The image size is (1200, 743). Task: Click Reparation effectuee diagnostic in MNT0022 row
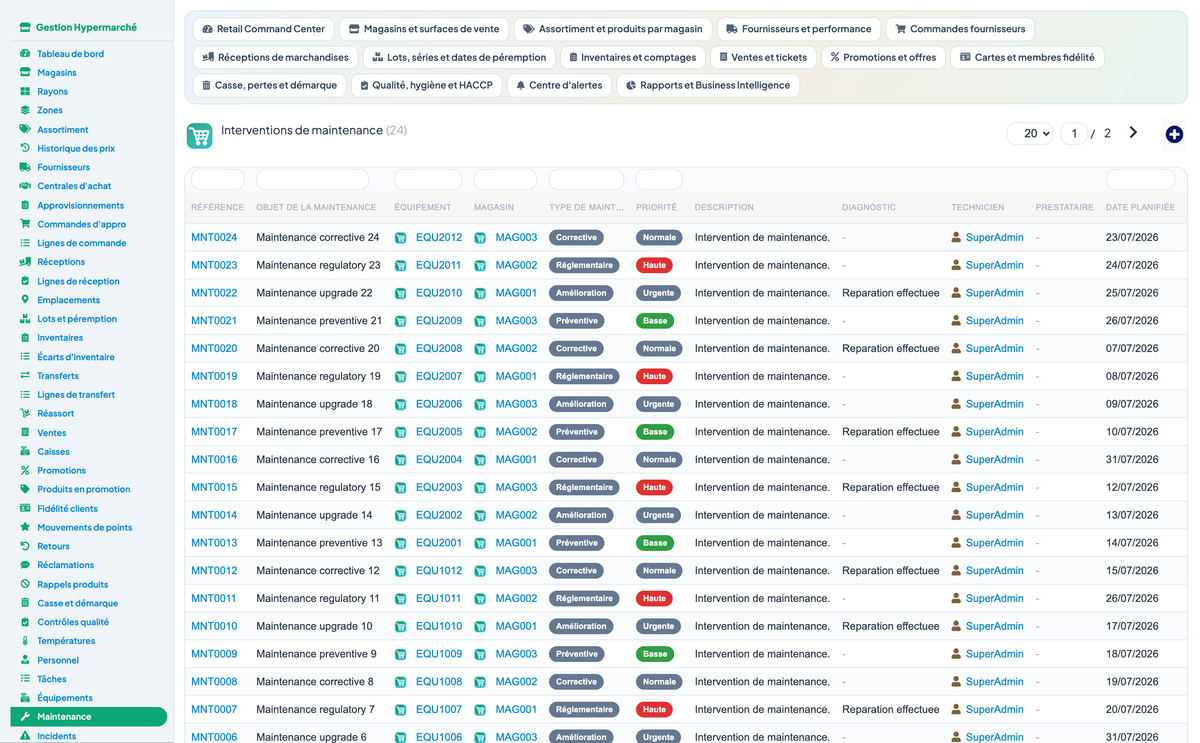point(891,293)
